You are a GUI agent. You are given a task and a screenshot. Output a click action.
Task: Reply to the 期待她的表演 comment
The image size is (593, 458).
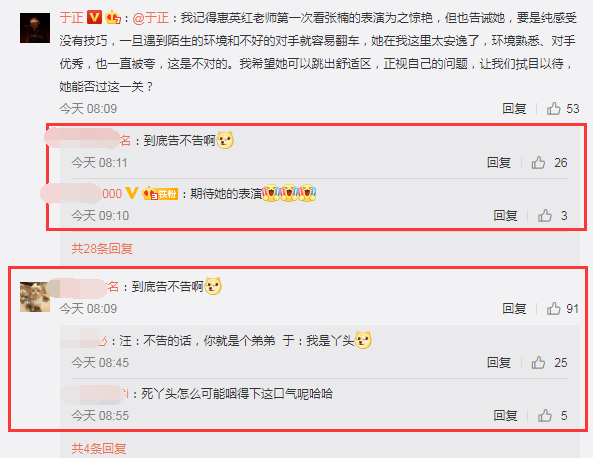point(505,216)
